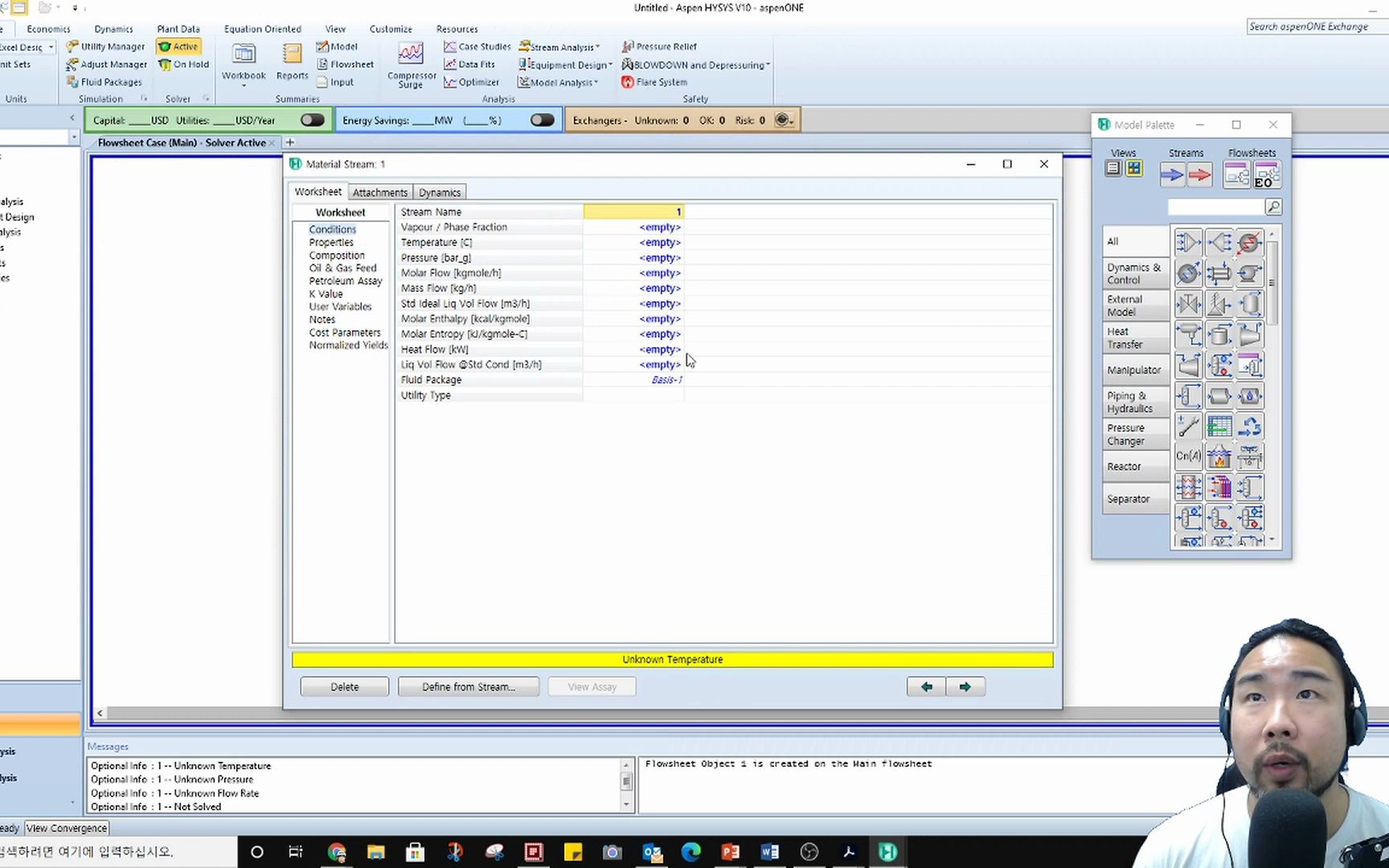Show the Heat Transfer palette category
The width and height of the screenshot is (1389, 868).
point(1136,338)
